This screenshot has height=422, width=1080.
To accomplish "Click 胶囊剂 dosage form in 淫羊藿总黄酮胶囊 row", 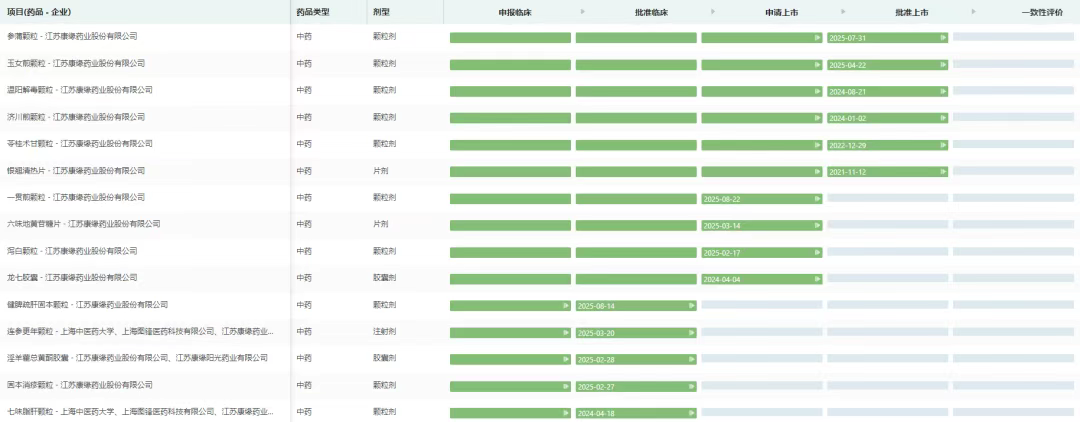I will coord(384,358).
